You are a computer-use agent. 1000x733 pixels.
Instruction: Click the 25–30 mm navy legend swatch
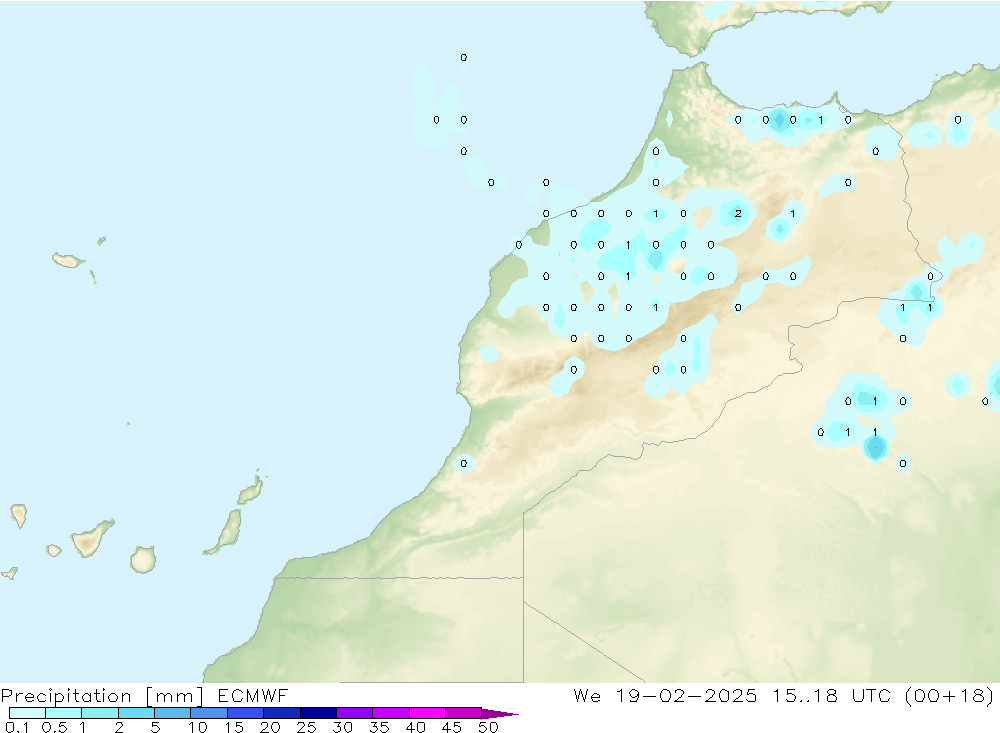[318, 713]
